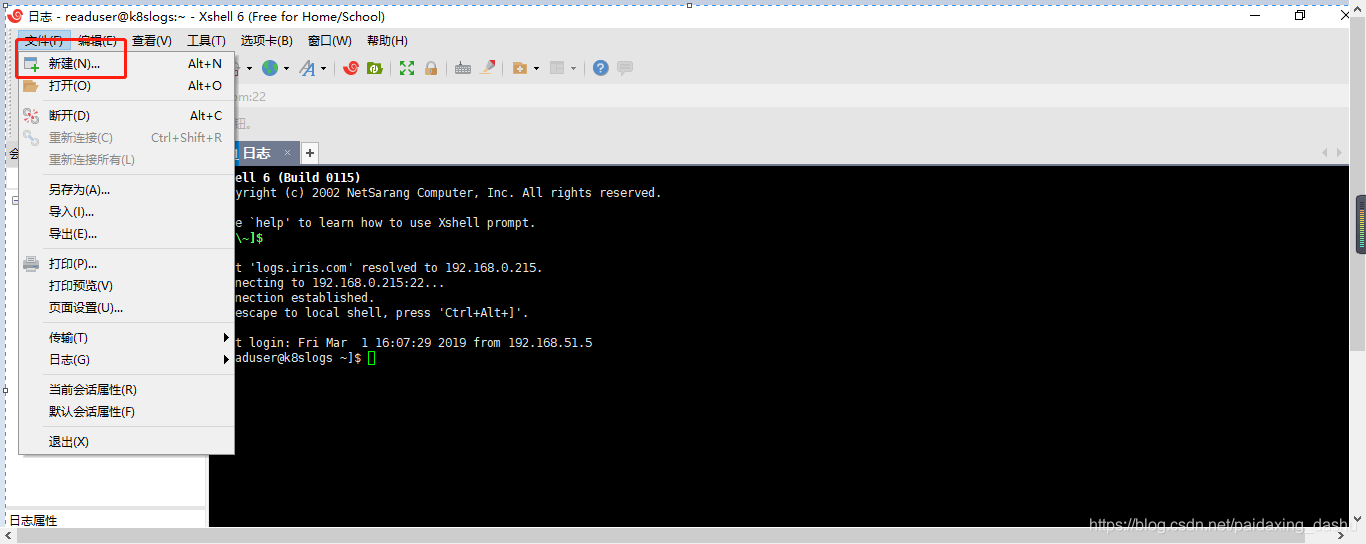
Task: Open 页面设置(U)... page setup
Action: (x=126, y=308)
